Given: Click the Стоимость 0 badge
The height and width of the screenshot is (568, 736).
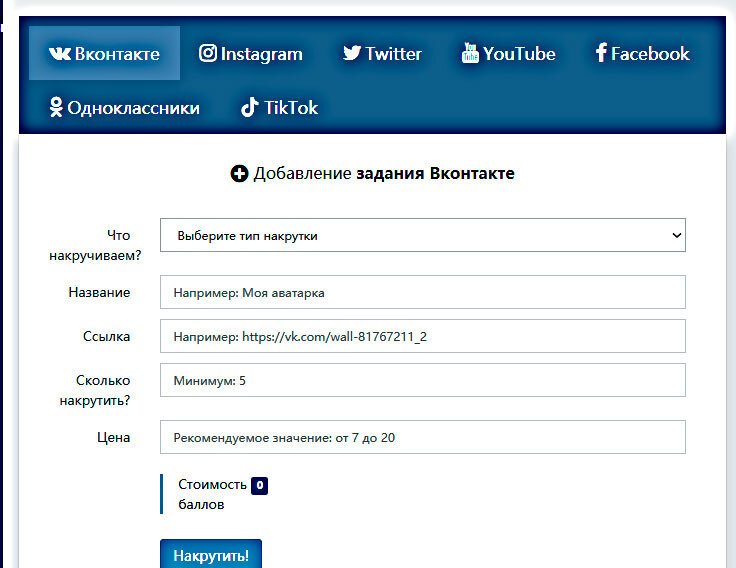Looking at the screenshot, I should [260, 485].
